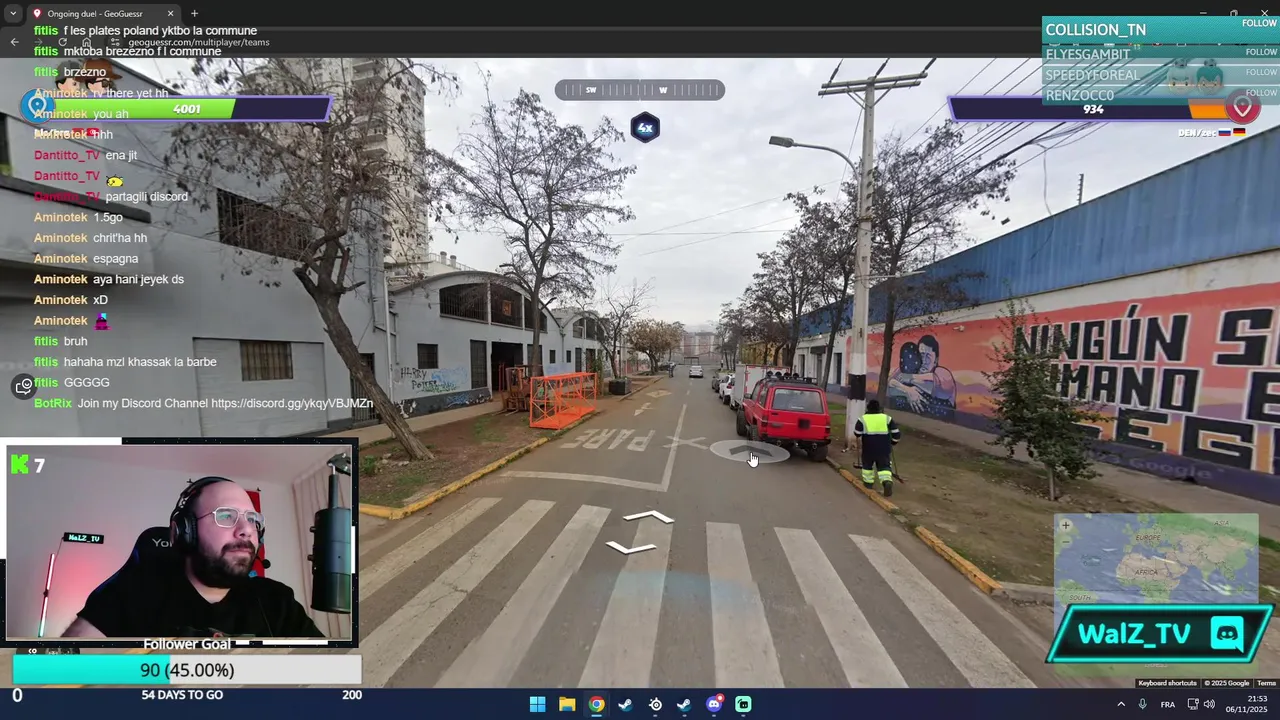
Task: Close the Ongoing duel GeoGuessr tab
Action: [x=170, y=13]
